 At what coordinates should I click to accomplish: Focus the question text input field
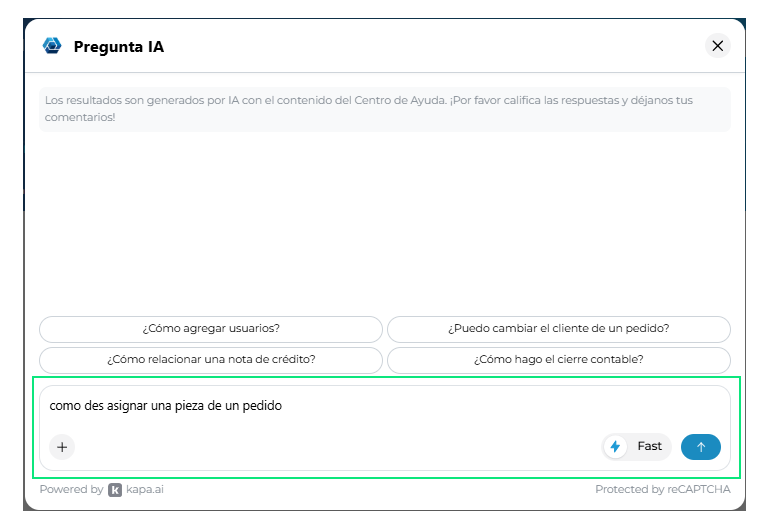(x=385, y=406)
